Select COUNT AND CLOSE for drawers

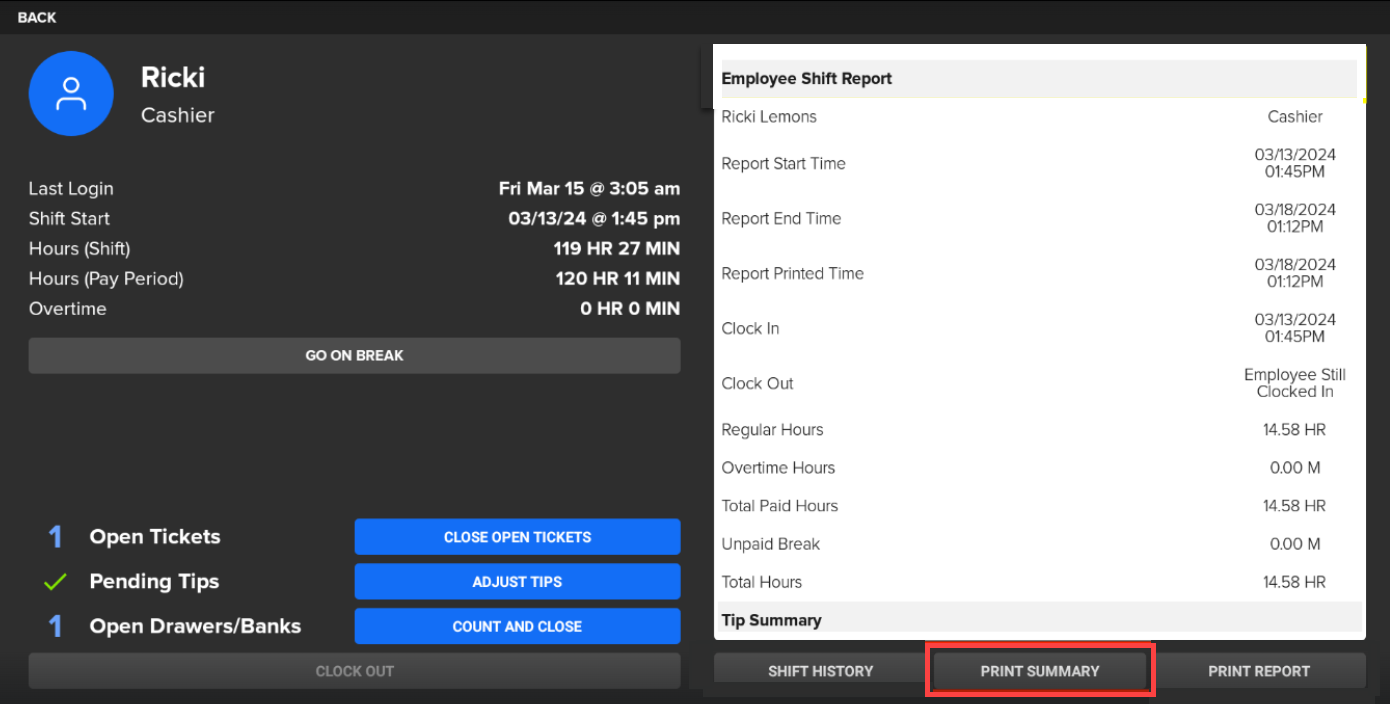tap(517, 627)
